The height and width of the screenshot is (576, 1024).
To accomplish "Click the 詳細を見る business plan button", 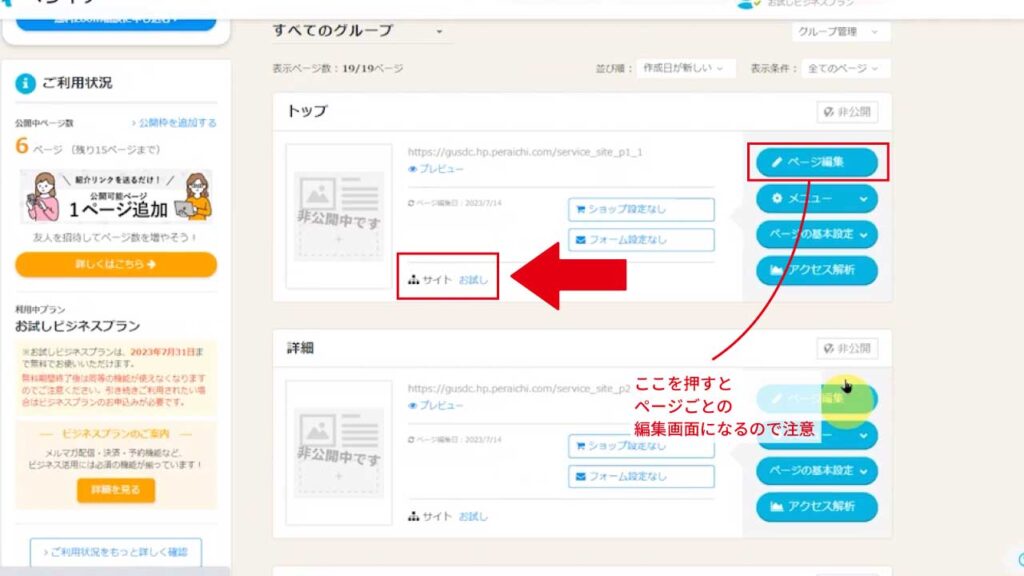I will tap(116, 490).
